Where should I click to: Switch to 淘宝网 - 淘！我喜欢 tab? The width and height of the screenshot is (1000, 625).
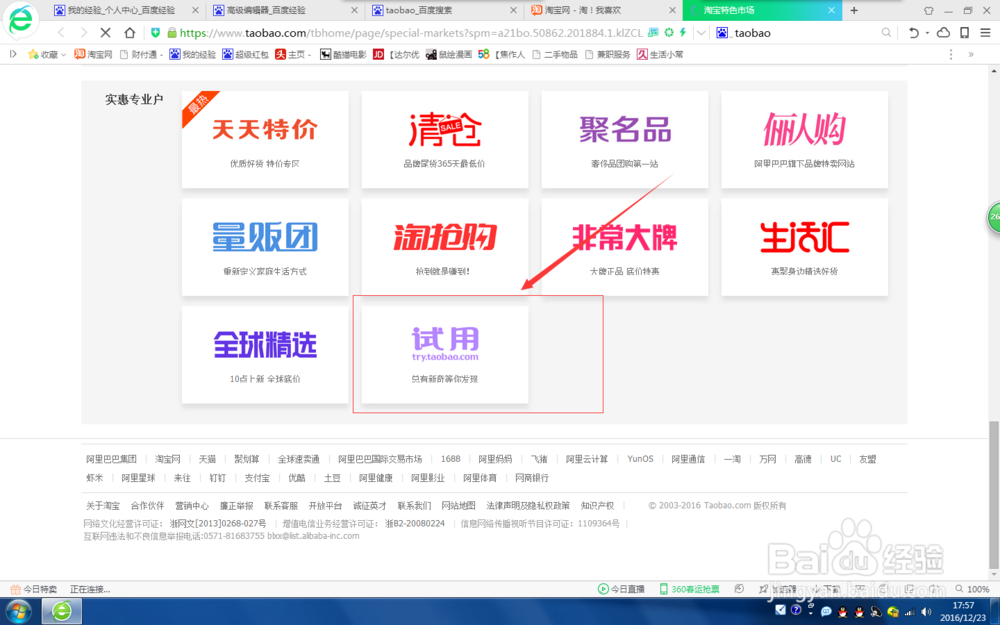click(x=603, y=10)
